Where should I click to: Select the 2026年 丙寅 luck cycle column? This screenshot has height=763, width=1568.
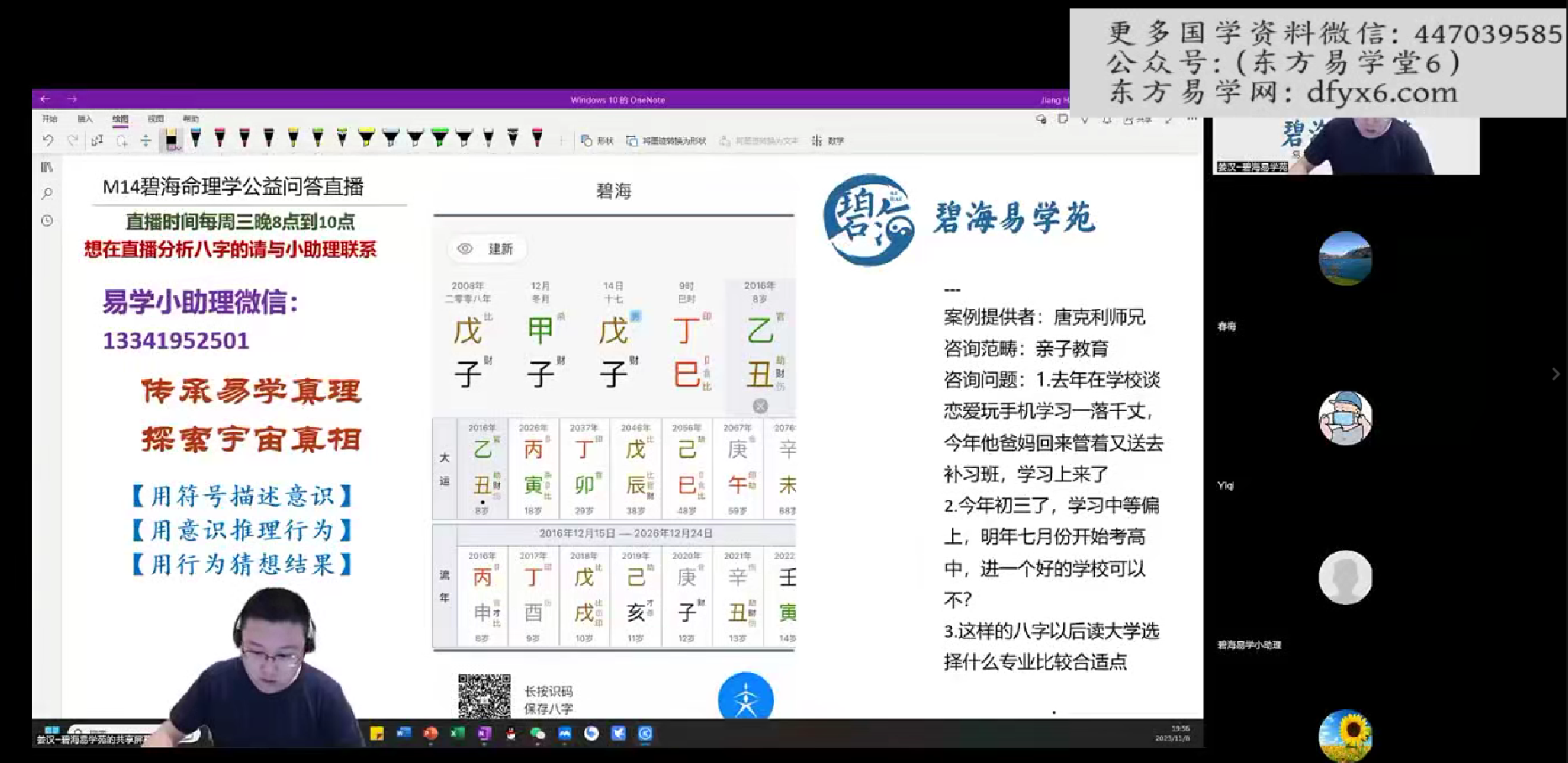coord(534,469)
